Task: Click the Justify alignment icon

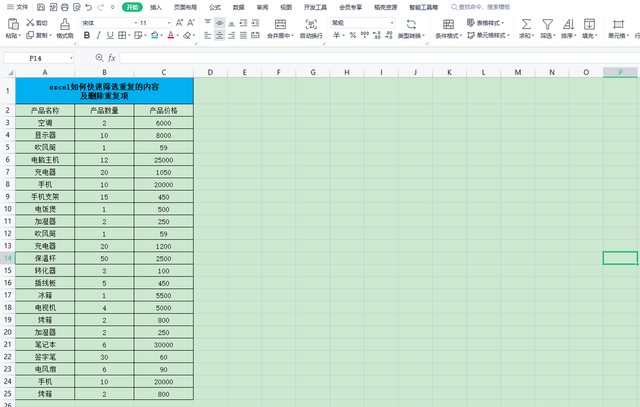Action: coord(243,36)
